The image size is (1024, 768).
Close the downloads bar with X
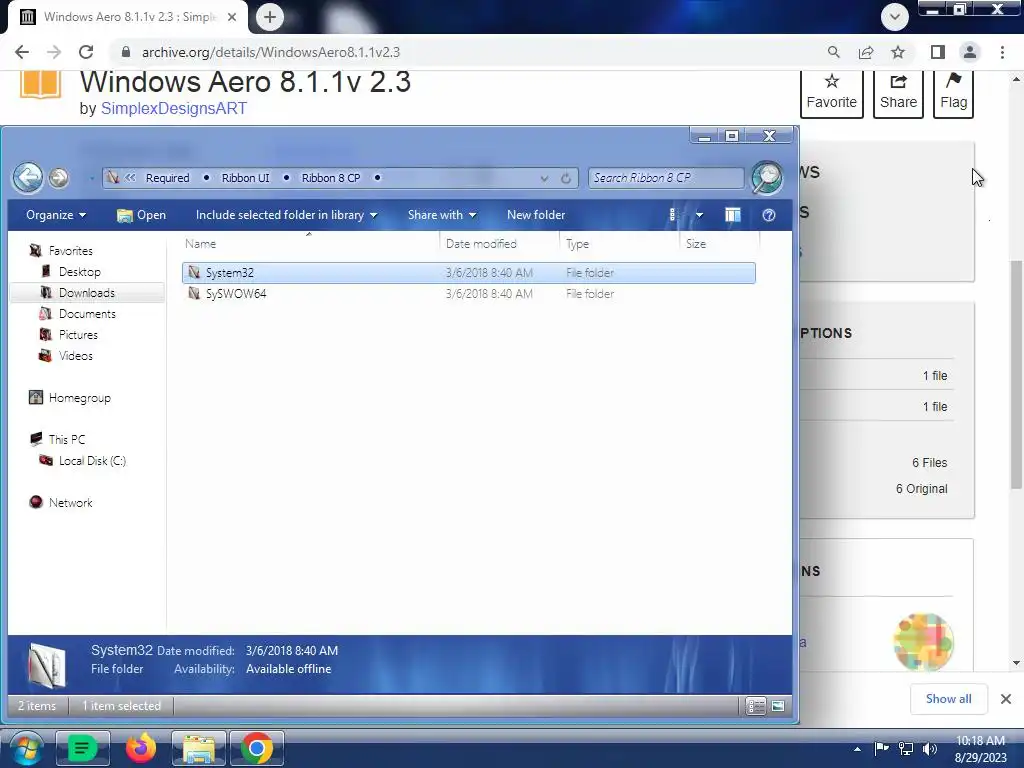(x=1006, y=699)
